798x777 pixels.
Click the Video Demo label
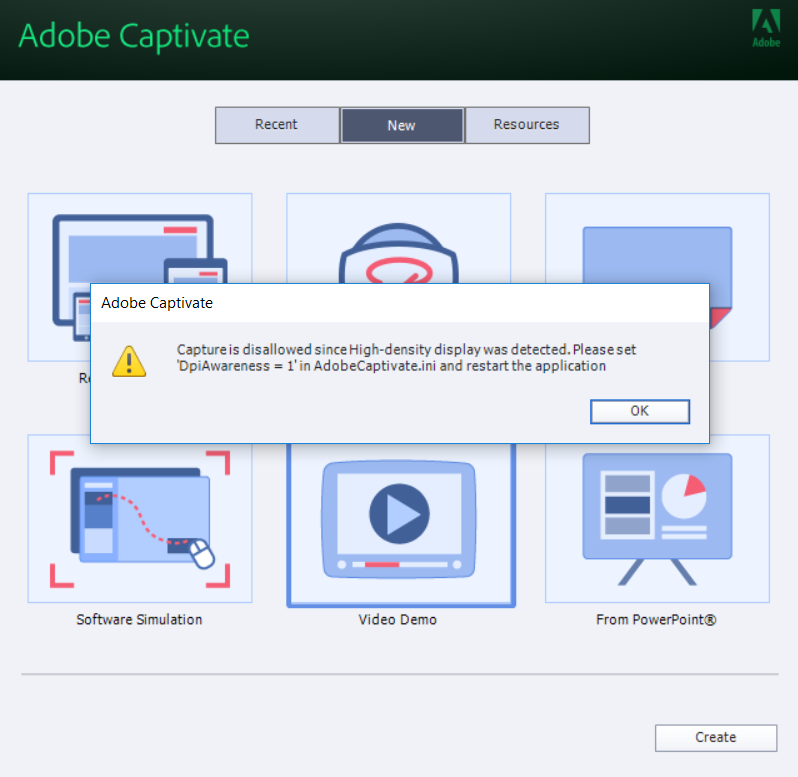pyautogui.click(x=398, y=620)
